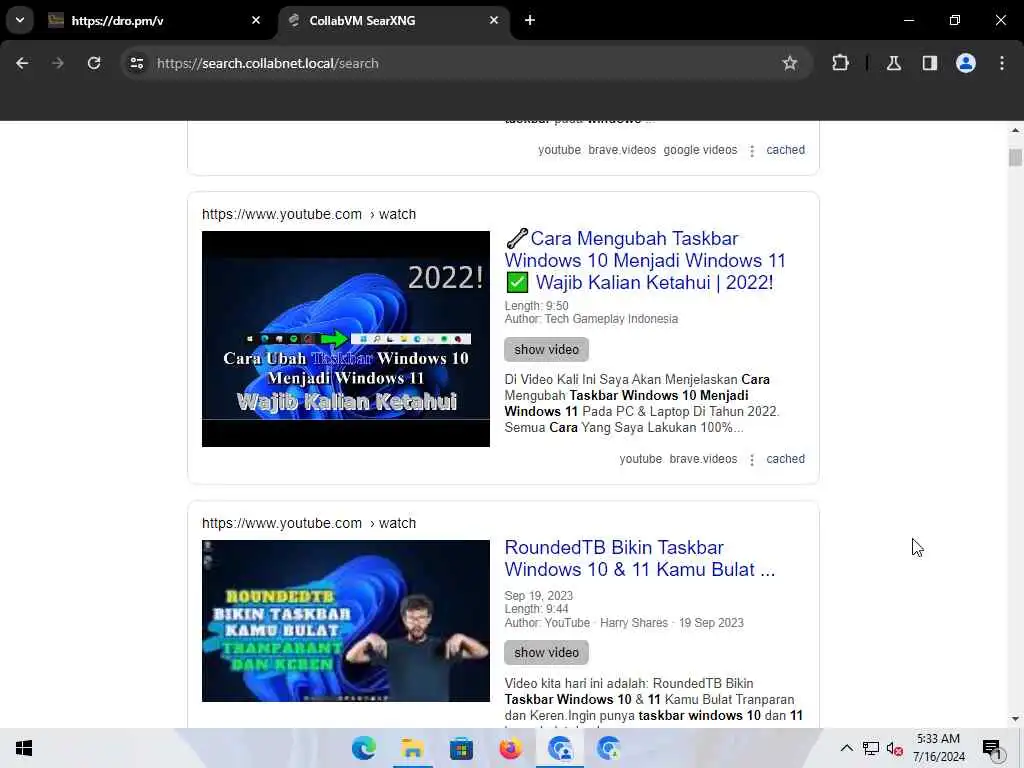Go back to previous page

tap(22, 63)
